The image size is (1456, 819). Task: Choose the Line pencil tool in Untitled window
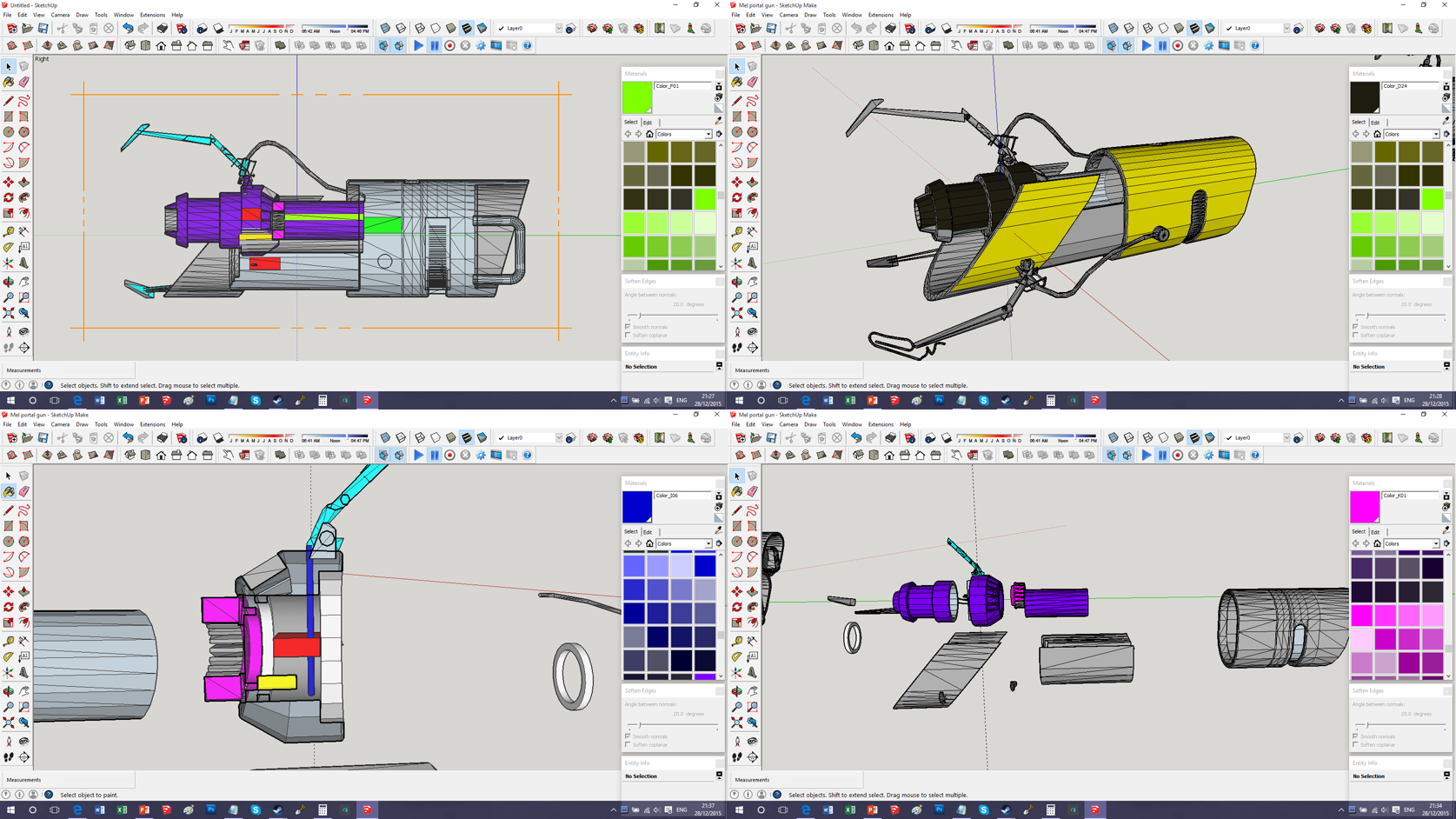pyautogui.click(x=9, y=101)
